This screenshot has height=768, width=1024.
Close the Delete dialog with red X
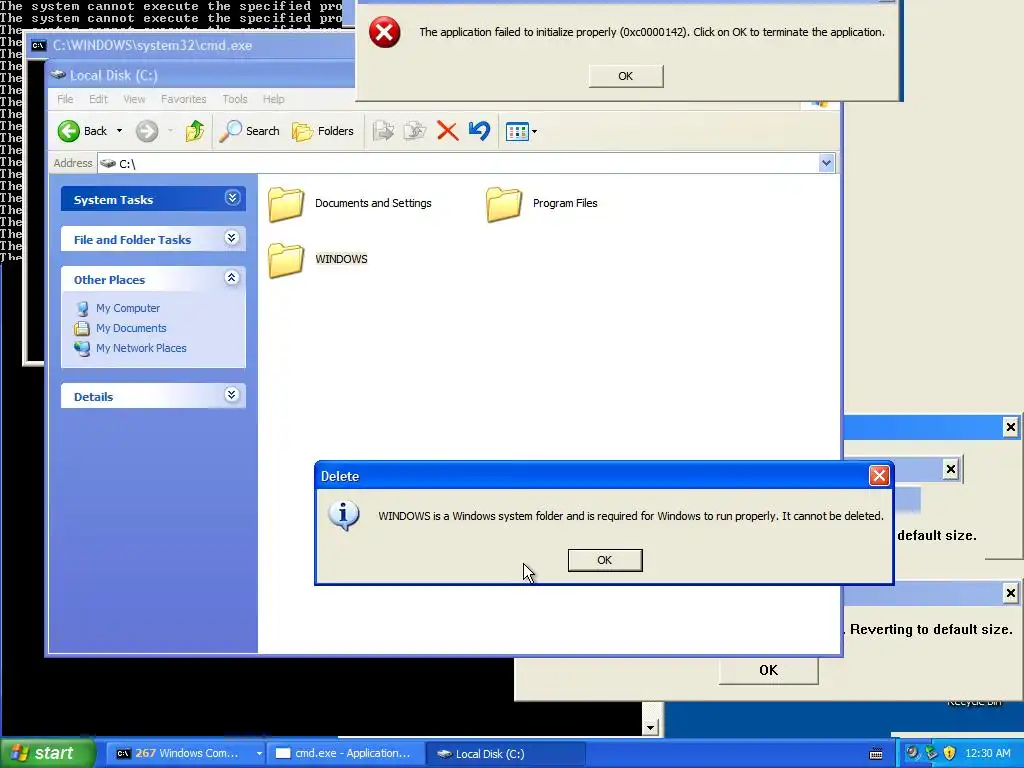click(879, 475)
